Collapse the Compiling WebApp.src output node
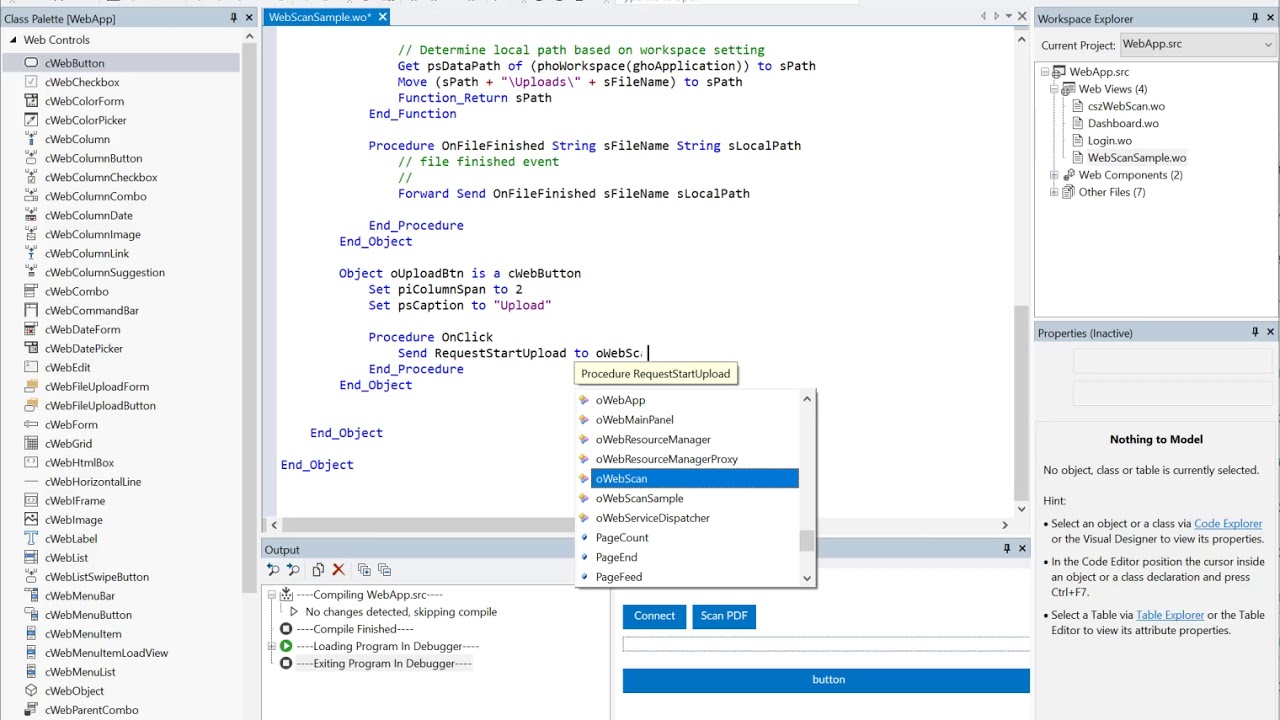1280x720 pixels. (271, 595)
